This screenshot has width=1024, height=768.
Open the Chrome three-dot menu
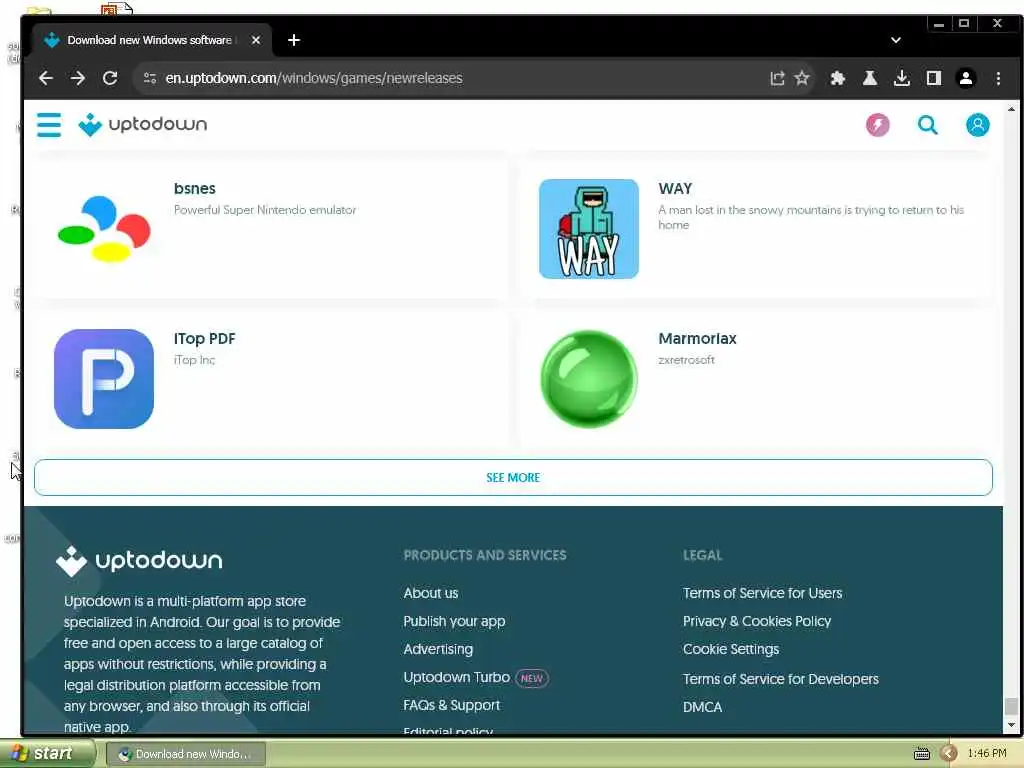tap(999, 78)
